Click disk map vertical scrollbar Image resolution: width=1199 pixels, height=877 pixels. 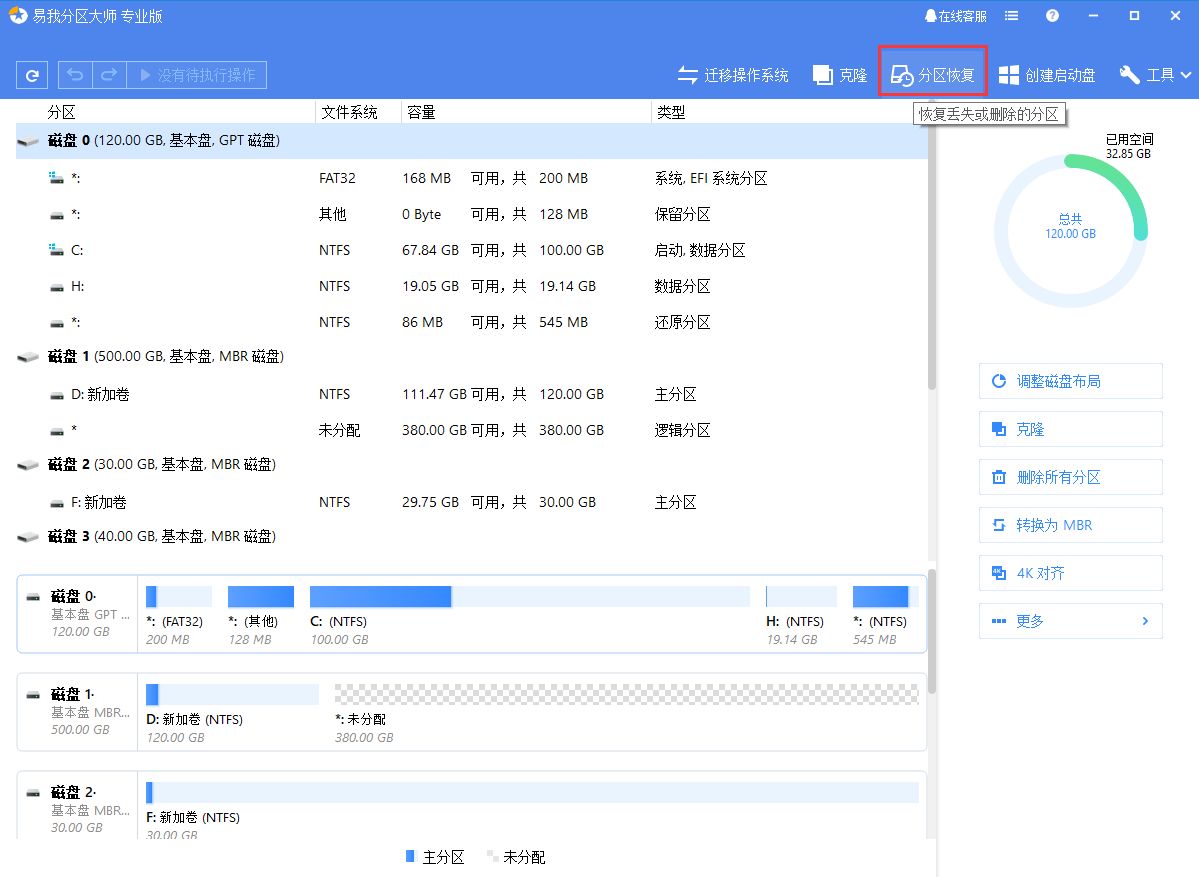931,631
